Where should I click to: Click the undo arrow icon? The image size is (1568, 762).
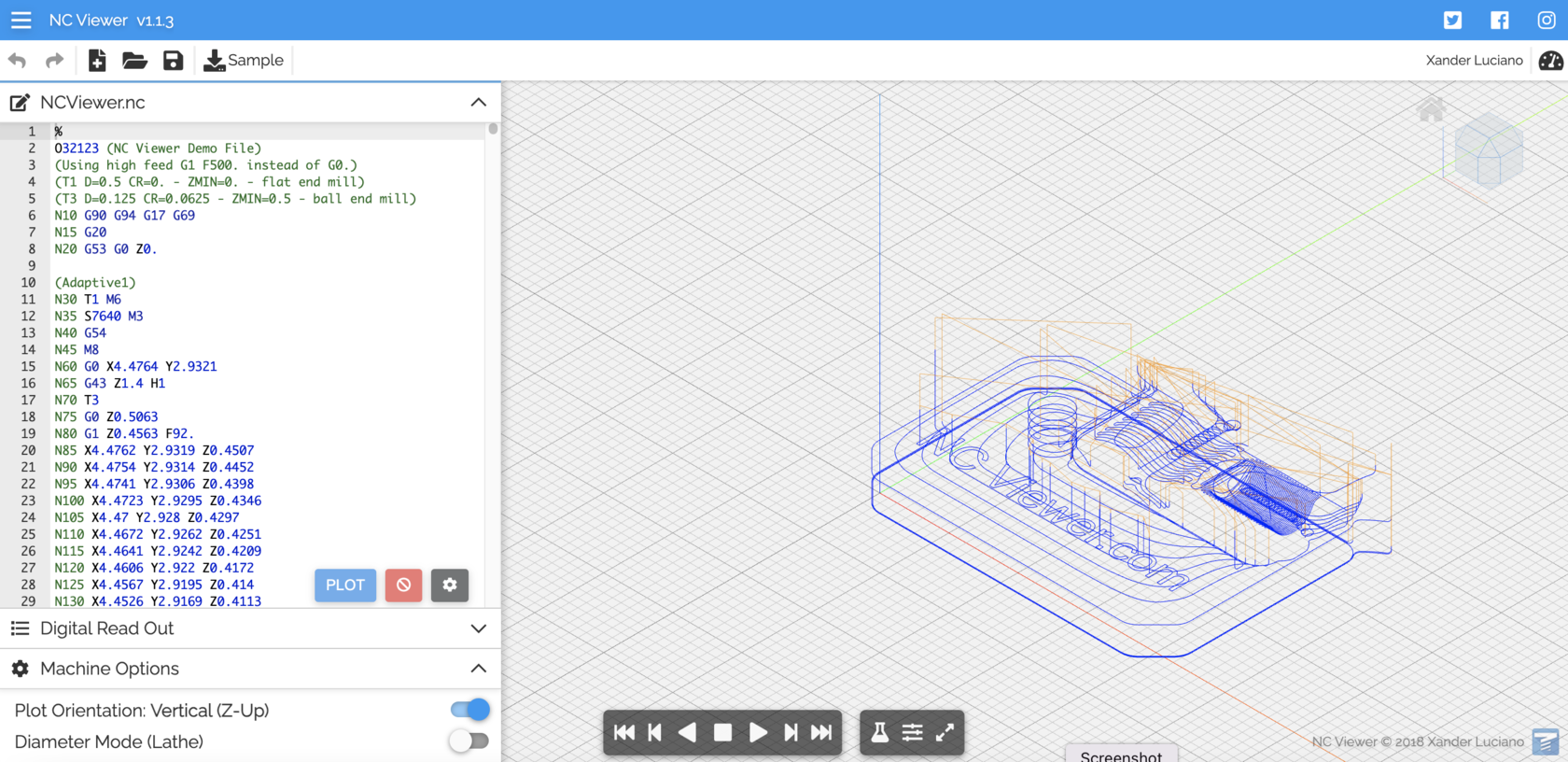pyautogui.click(x=18, y=61)
